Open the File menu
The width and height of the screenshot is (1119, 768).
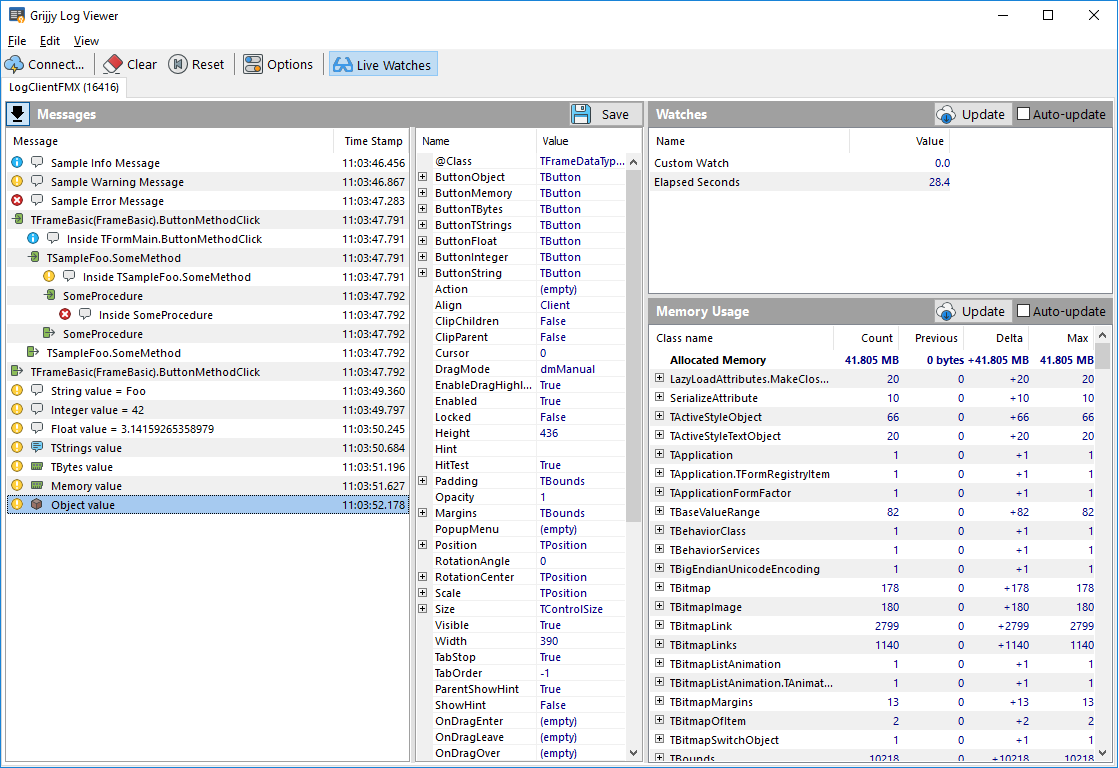17,41
